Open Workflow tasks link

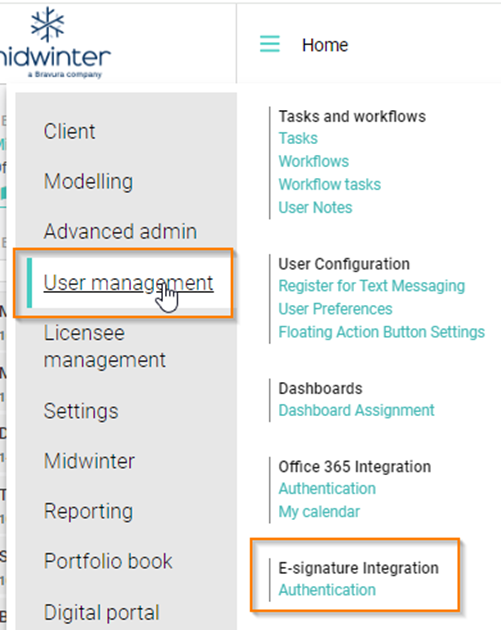click(x=330, y=184)
